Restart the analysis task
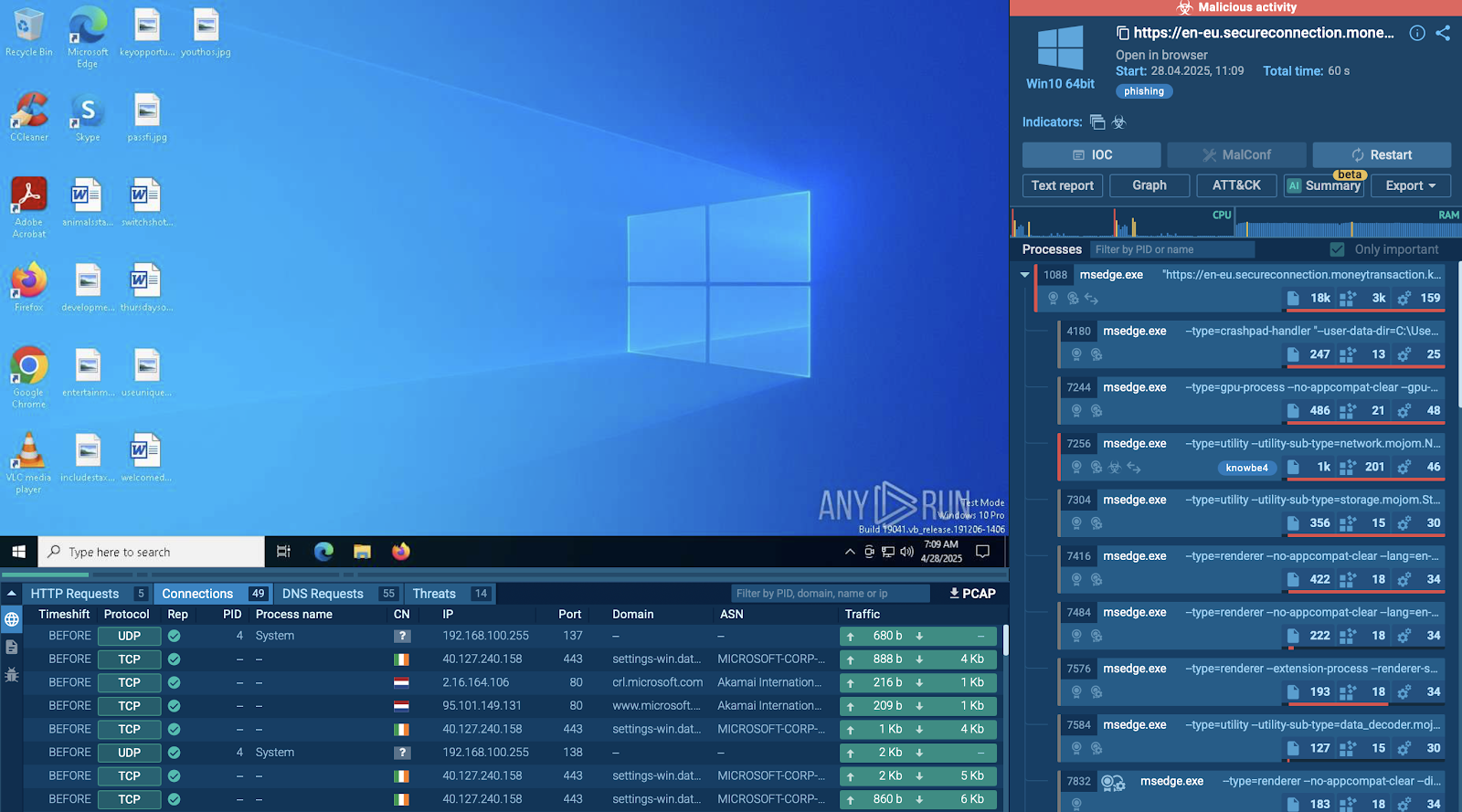The width and height of the screenshot is (1462, 812). 1382,154
